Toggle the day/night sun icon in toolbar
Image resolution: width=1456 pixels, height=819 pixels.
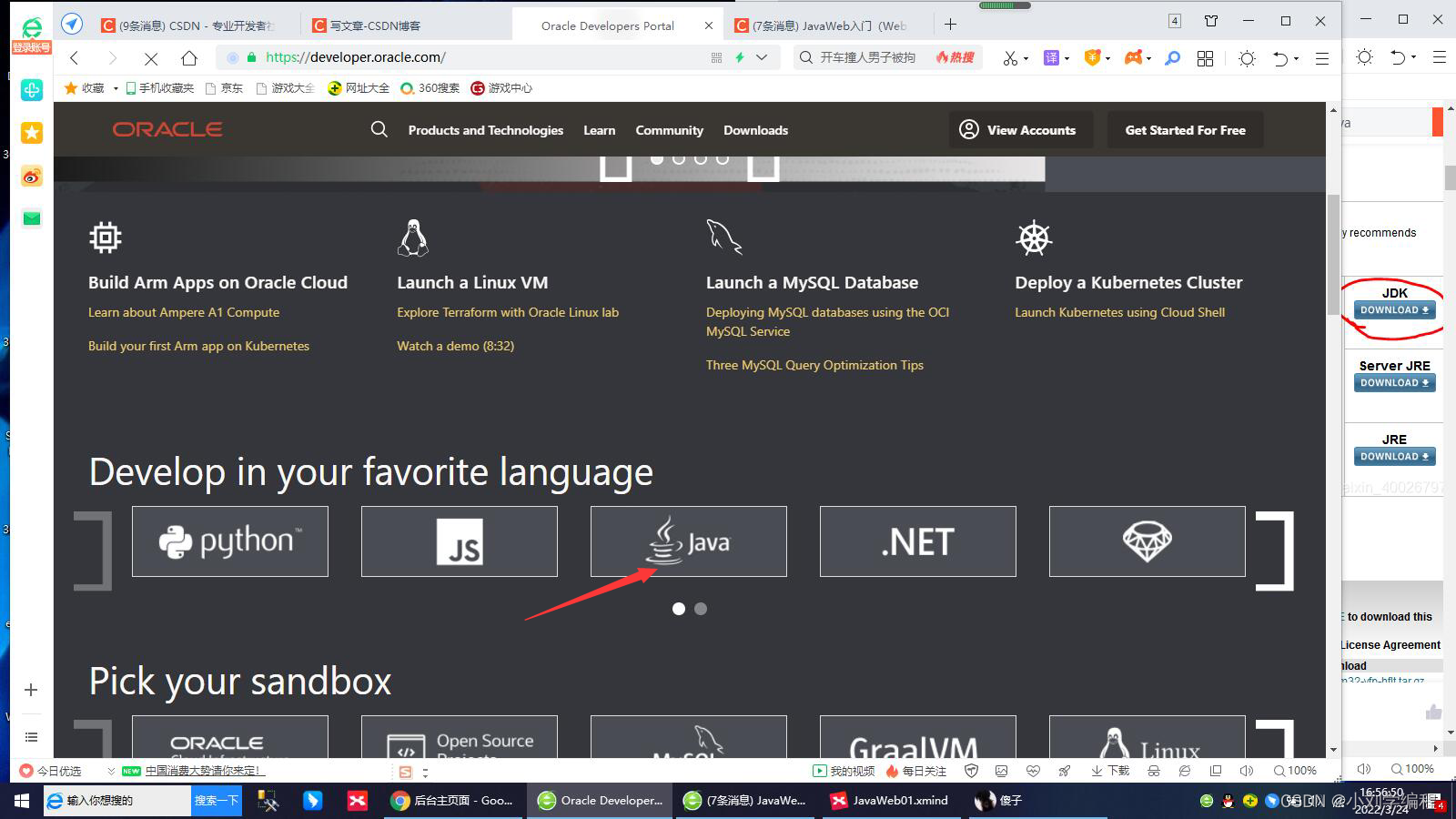coord(1248,57)
